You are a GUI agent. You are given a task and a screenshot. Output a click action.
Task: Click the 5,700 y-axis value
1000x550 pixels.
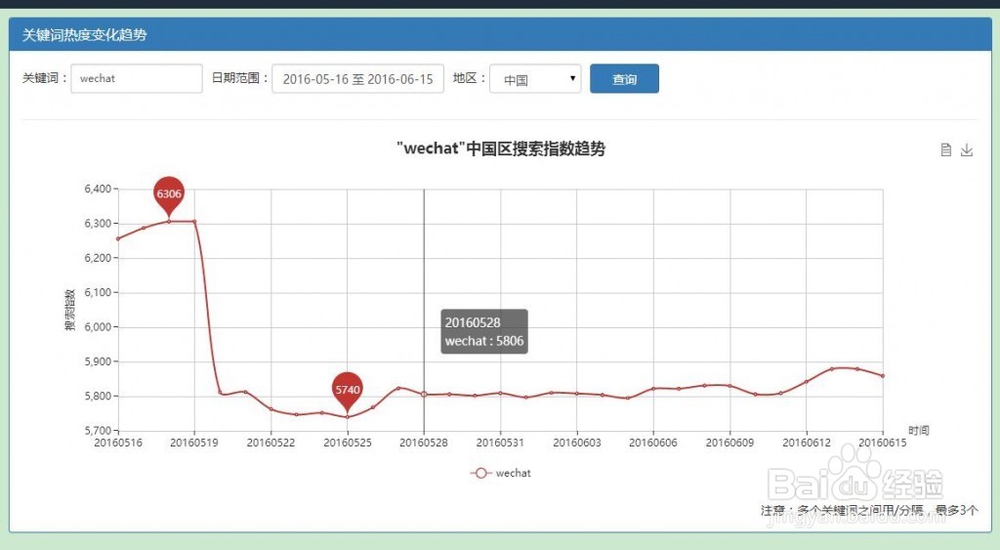(x=98, y=430)
